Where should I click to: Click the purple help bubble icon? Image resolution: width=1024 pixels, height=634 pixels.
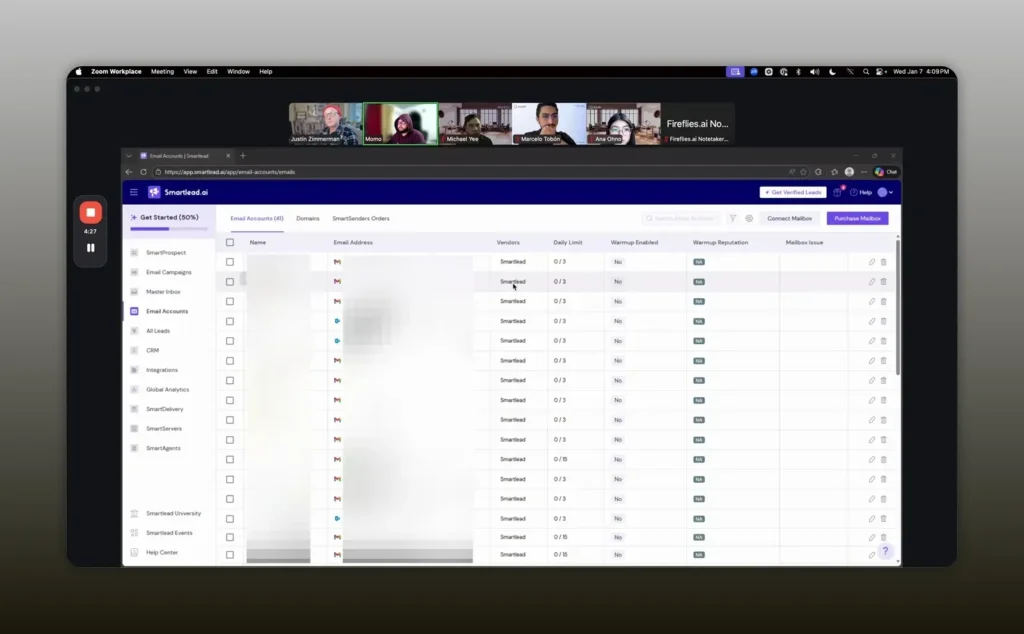click(885, 551)
